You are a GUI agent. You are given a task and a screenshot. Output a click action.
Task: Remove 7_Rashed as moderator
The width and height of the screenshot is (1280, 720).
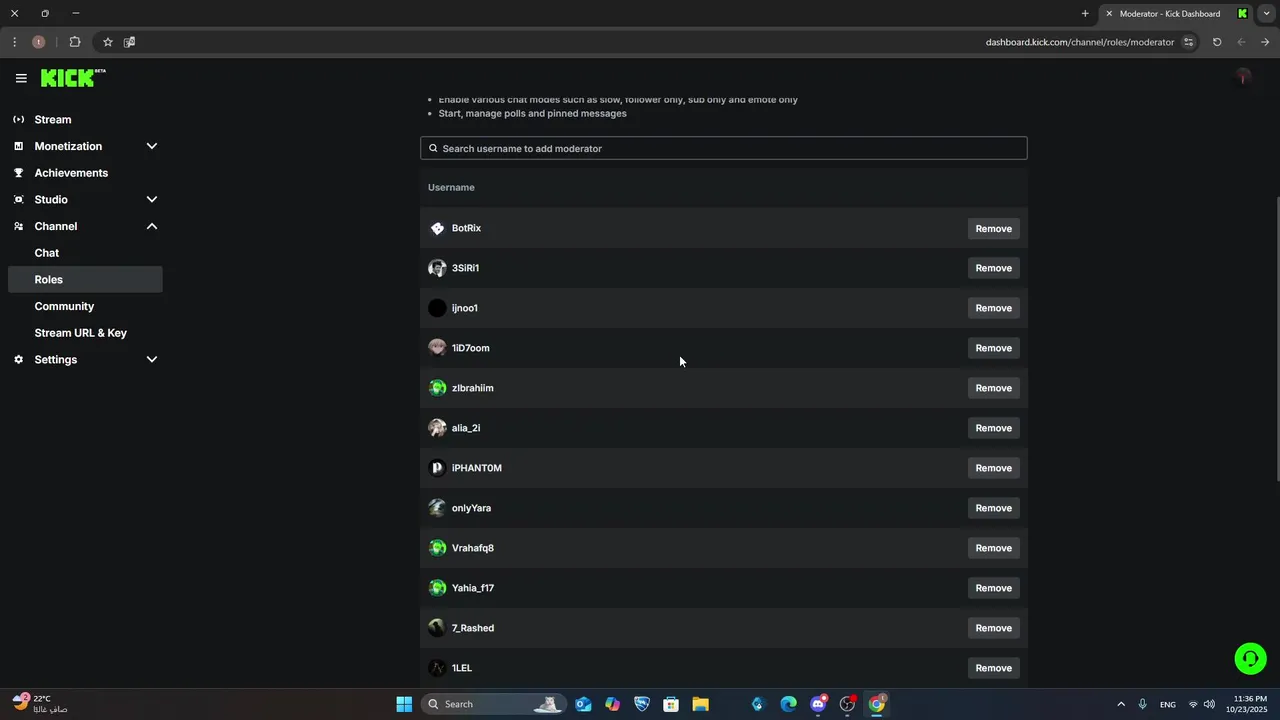(x=993, y=628)
